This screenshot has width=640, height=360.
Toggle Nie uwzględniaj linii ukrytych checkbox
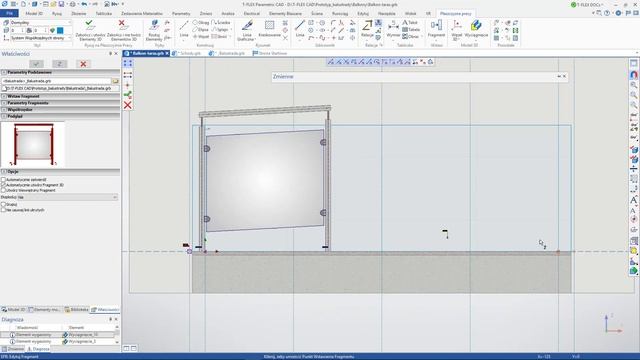pyautogui.click(x=4, y=210)
